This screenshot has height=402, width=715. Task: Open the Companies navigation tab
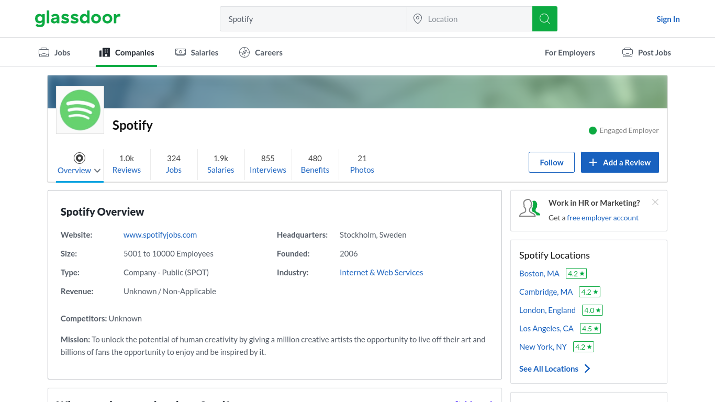[x=126, y=52]
